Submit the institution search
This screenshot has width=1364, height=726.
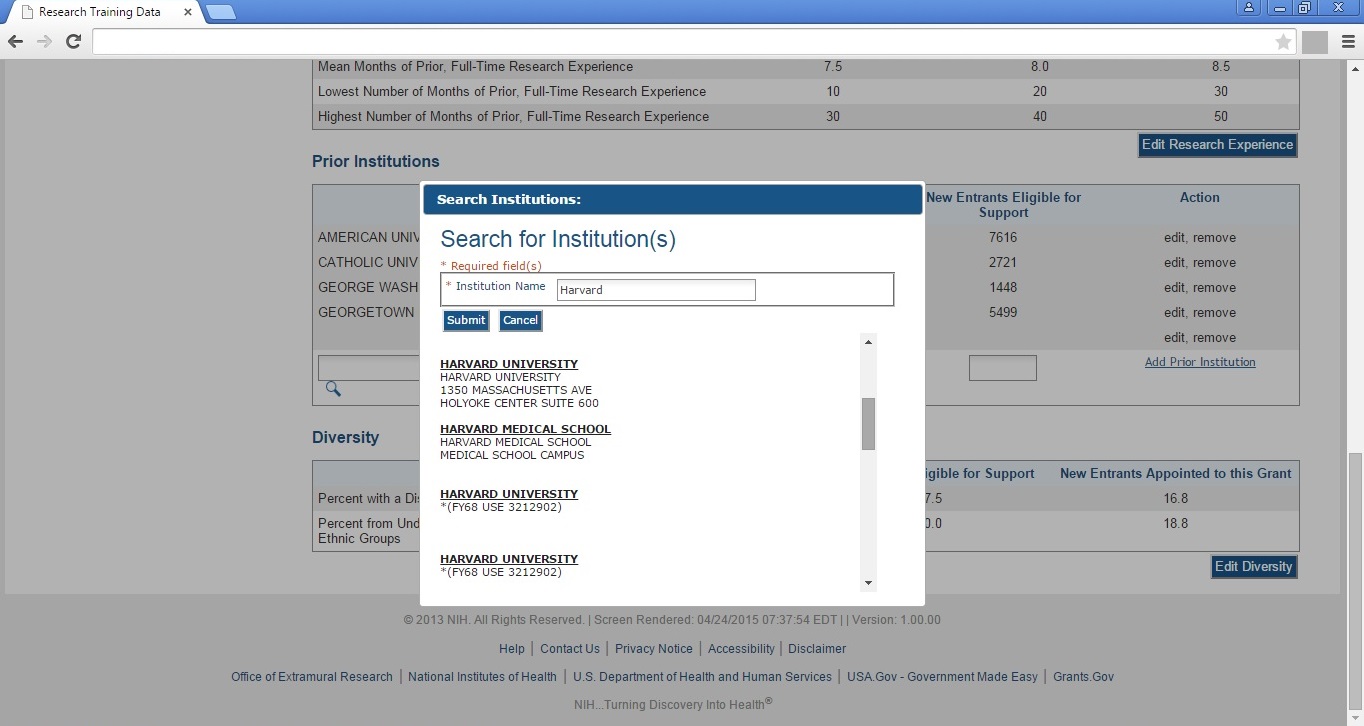(466, 320)
